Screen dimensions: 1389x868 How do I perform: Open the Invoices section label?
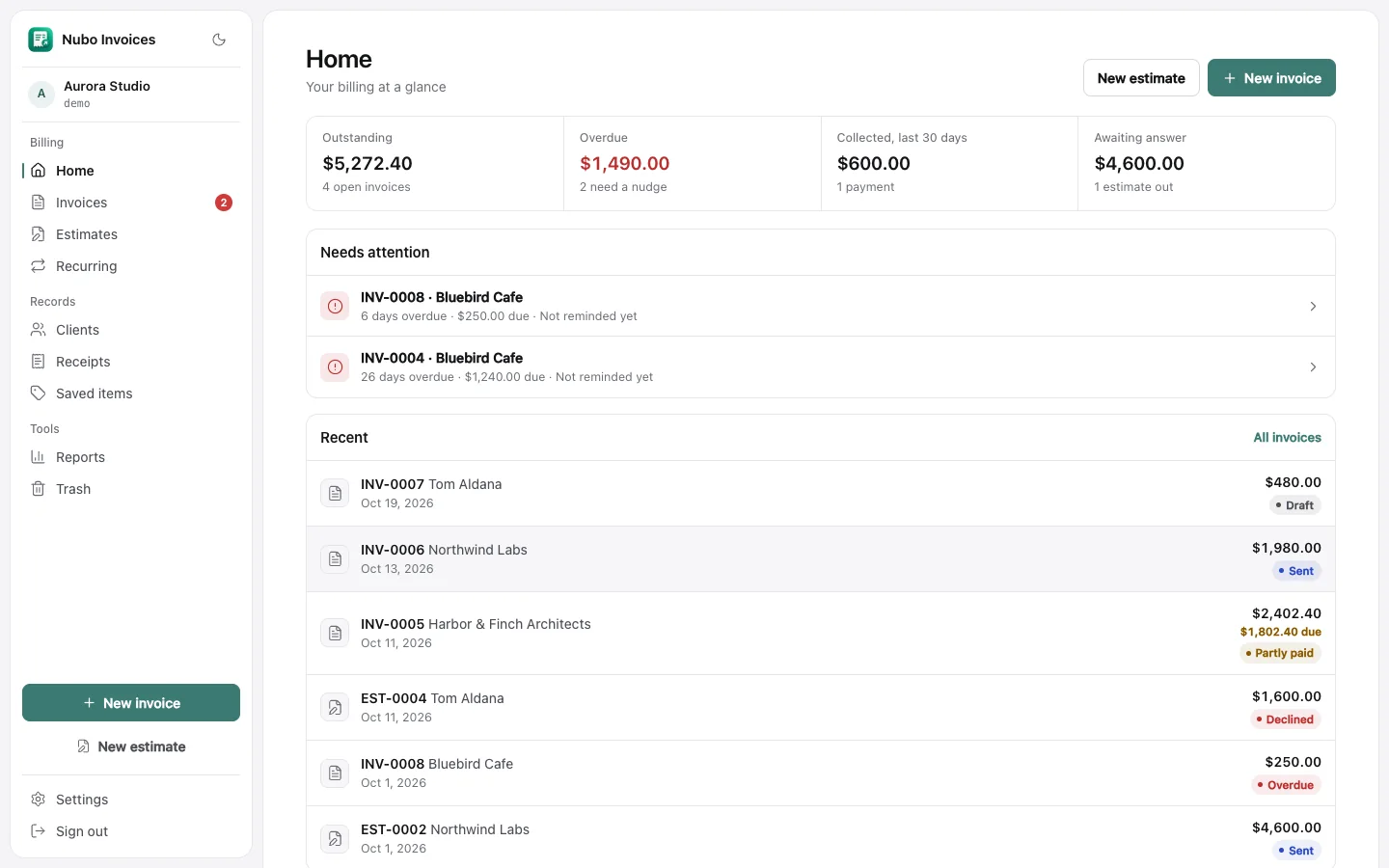click(82, 203)
